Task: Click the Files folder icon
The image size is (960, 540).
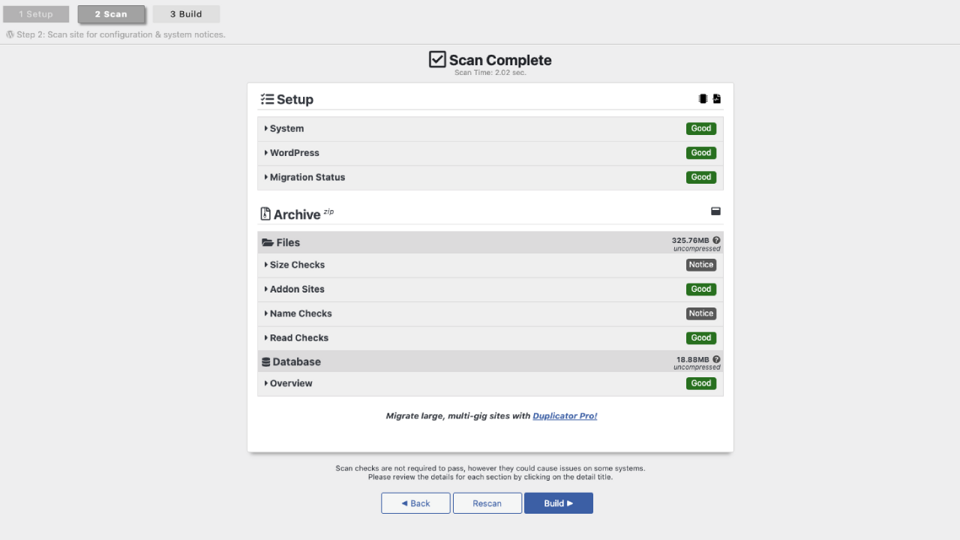Action: point(268,242)
